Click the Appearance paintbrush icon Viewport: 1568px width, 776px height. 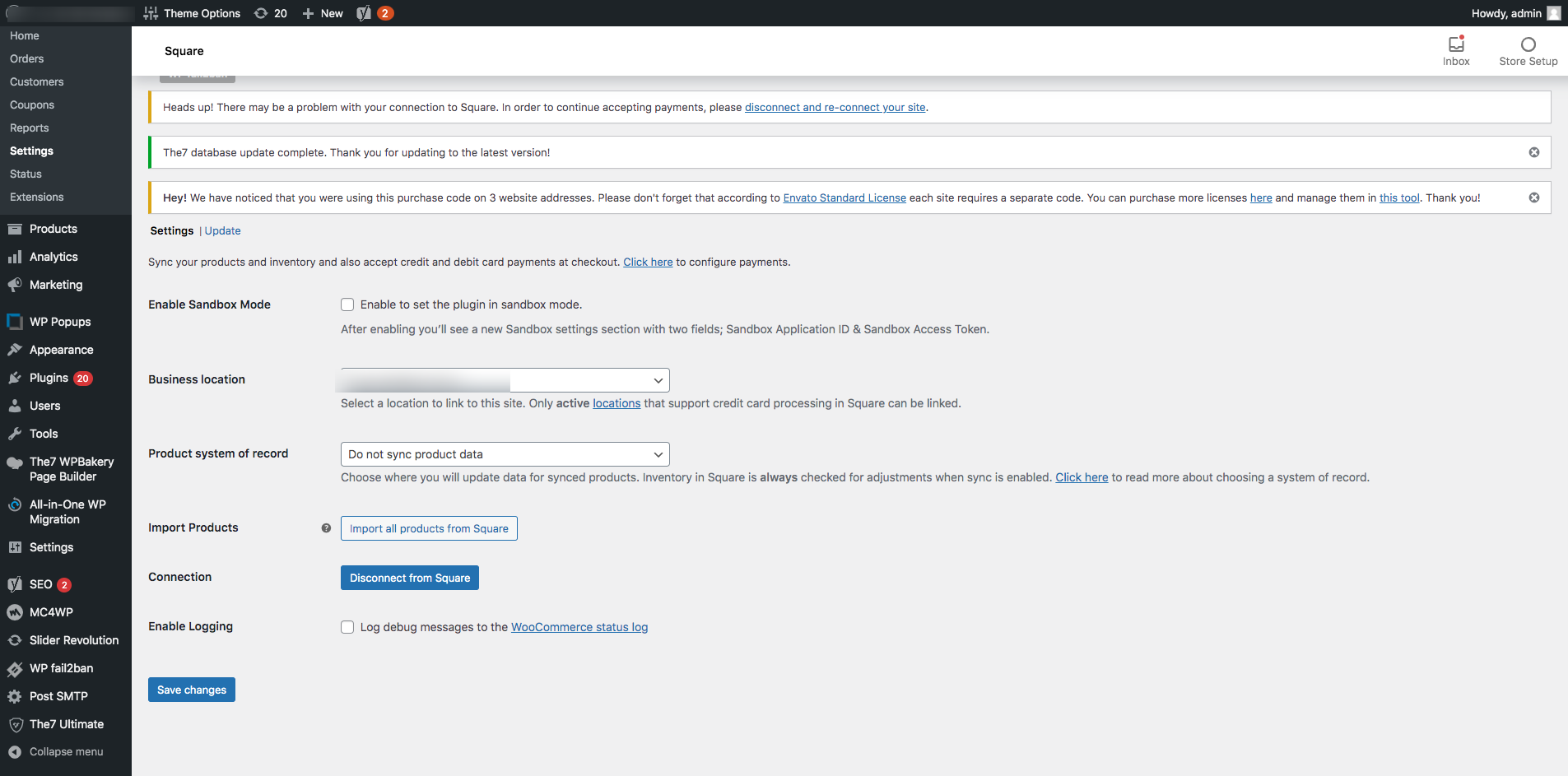click(x=15, y=350)
